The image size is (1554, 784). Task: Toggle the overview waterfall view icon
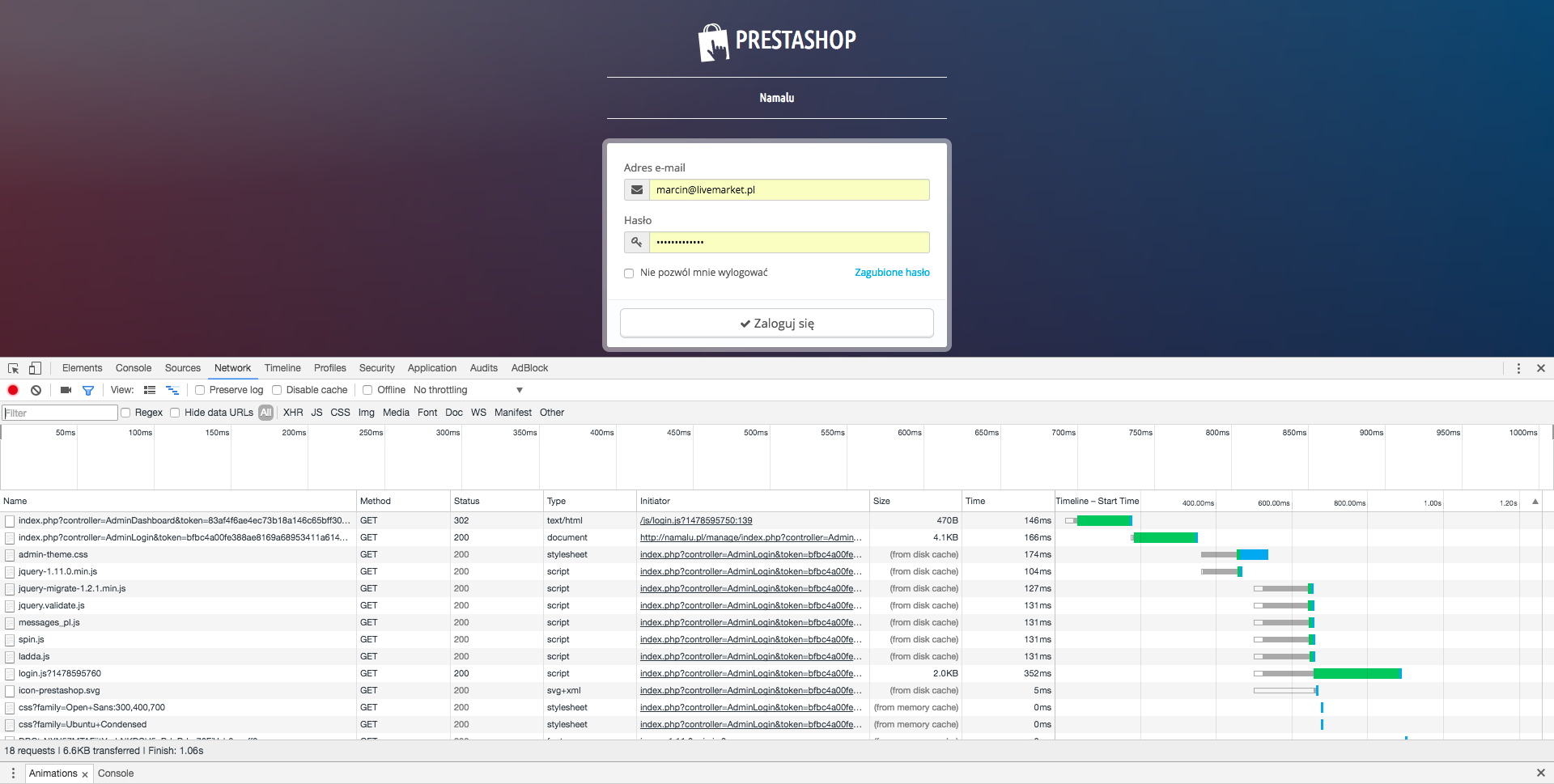coord(172,390)
